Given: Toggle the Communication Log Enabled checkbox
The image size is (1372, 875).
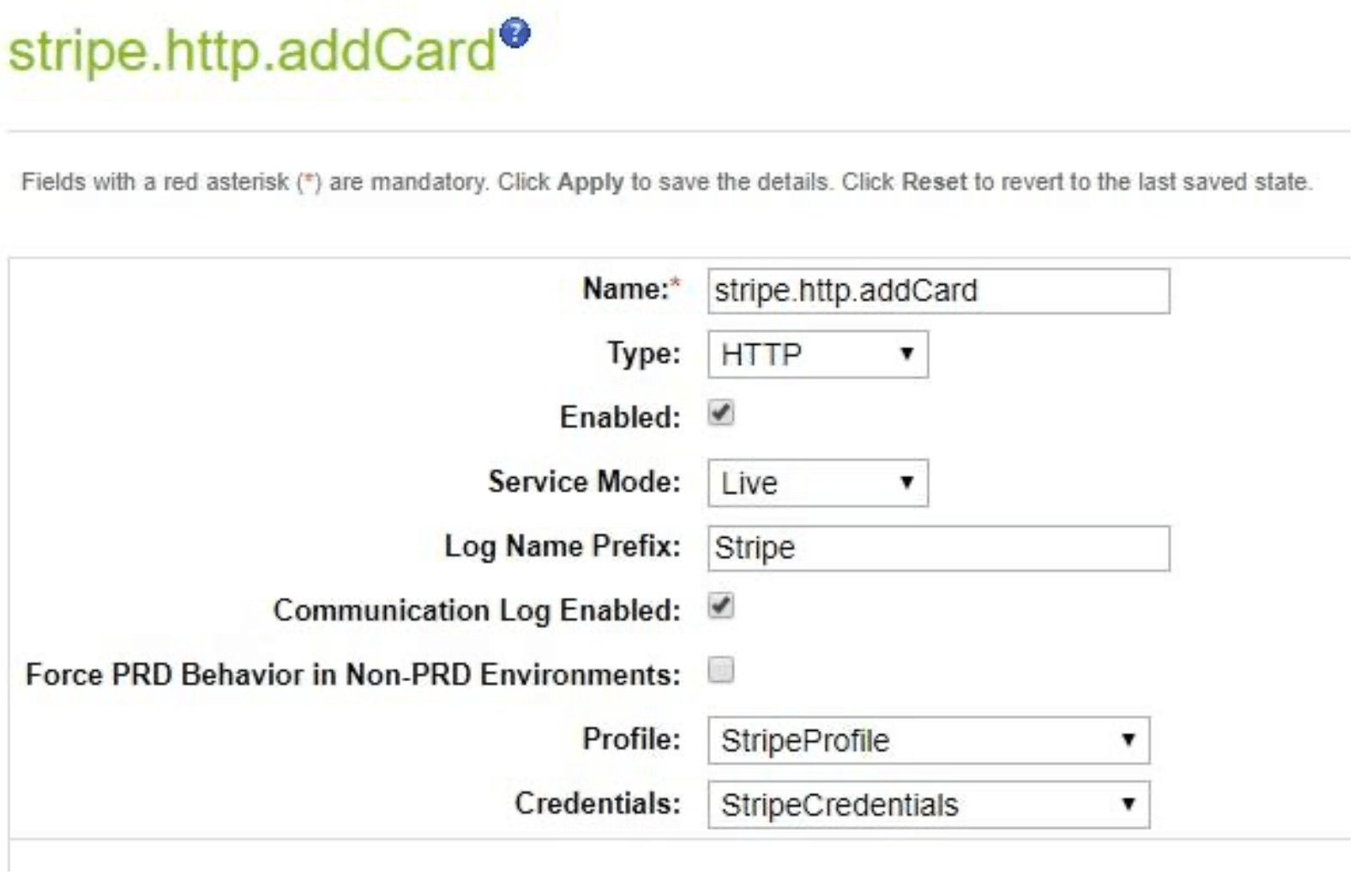Looking at the screenshot, I should 721,606.
